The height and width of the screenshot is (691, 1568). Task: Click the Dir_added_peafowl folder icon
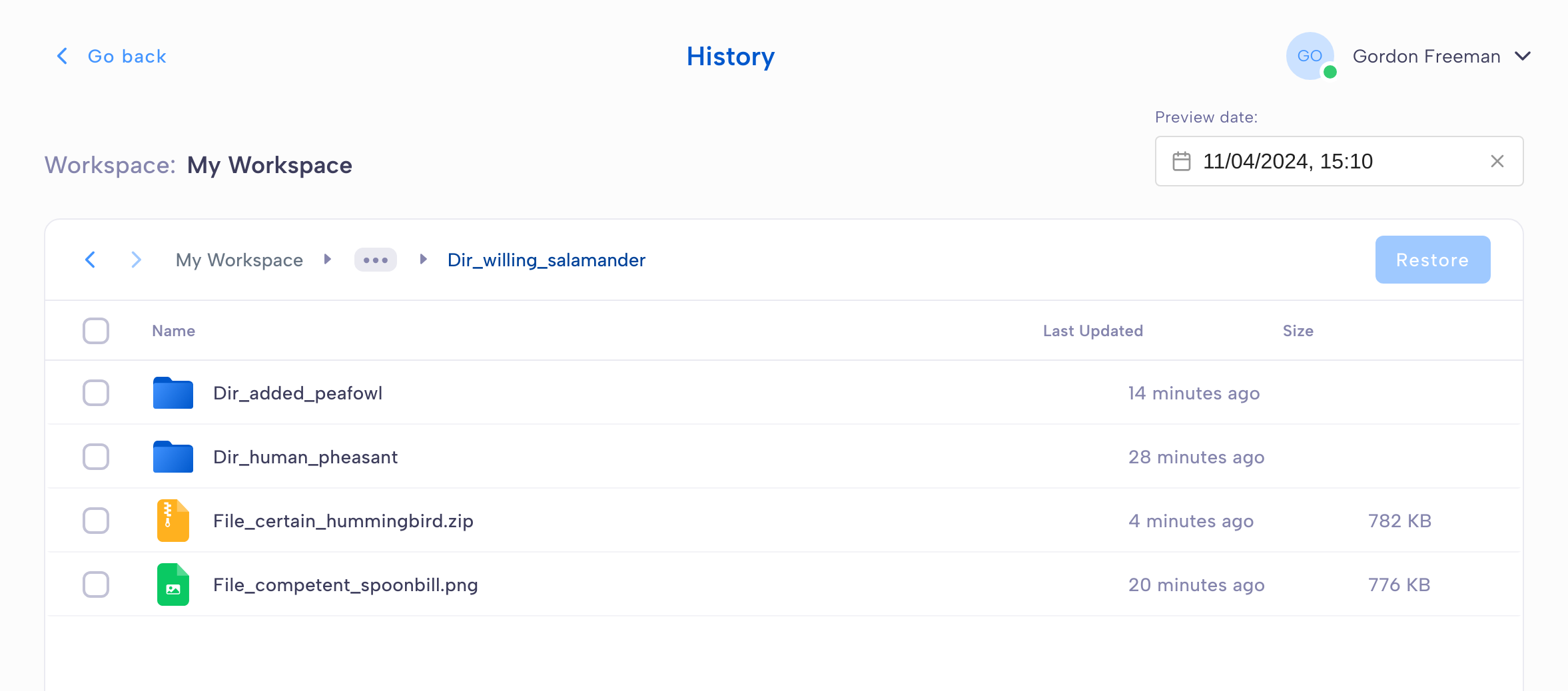(173, 393)
